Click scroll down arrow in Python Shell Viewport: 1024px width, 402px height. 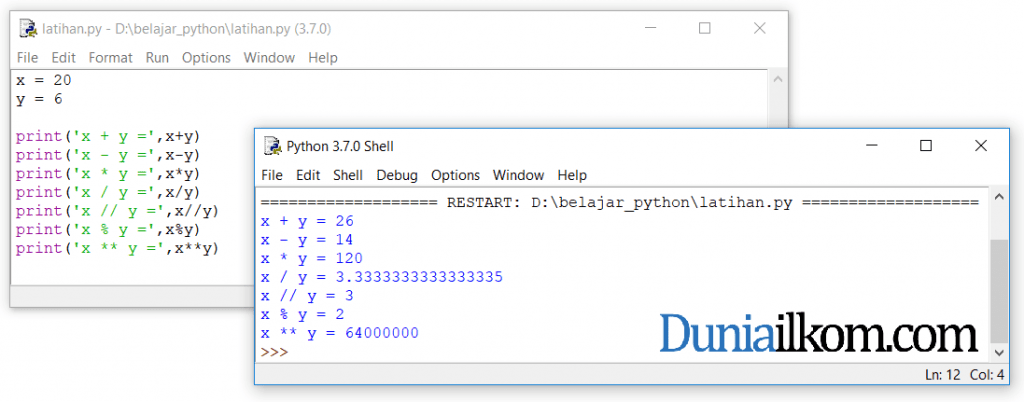tap(998, 352)
